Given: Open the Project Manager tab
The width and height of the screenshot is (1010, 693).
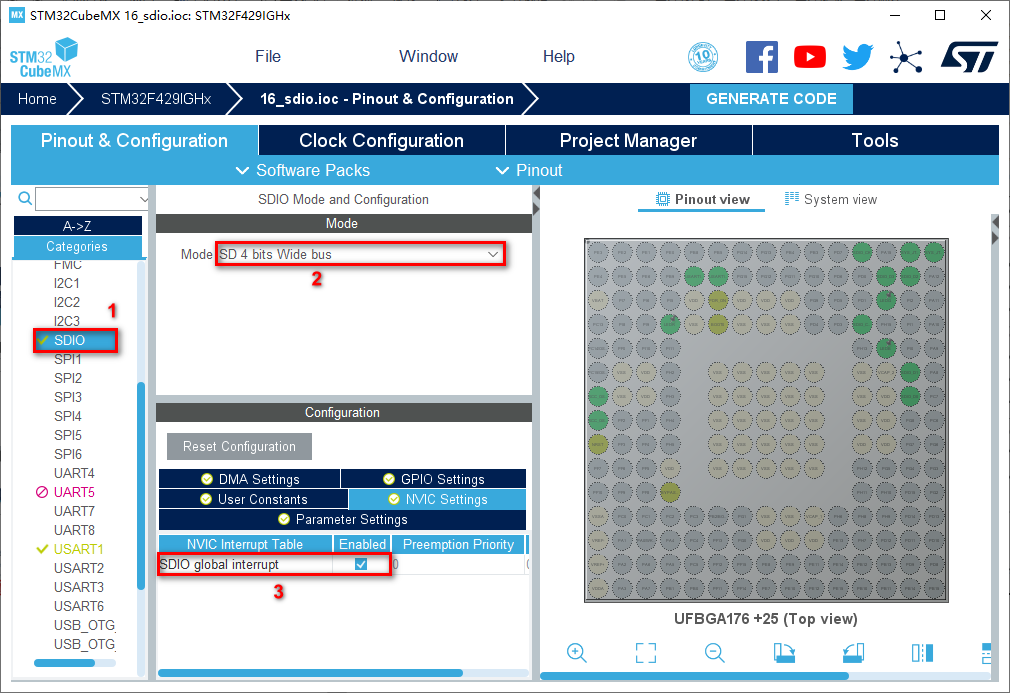Looking at the screenshot, I should point(628,141).
